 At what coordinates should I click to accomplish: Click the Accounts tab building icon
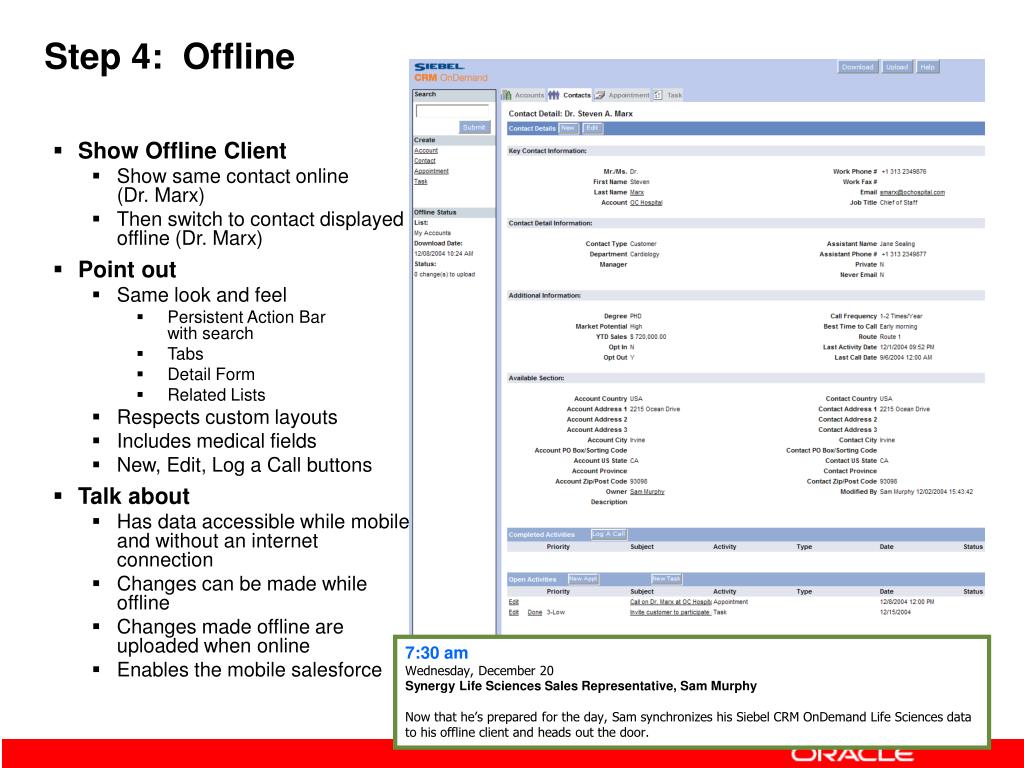pos(506,95)
